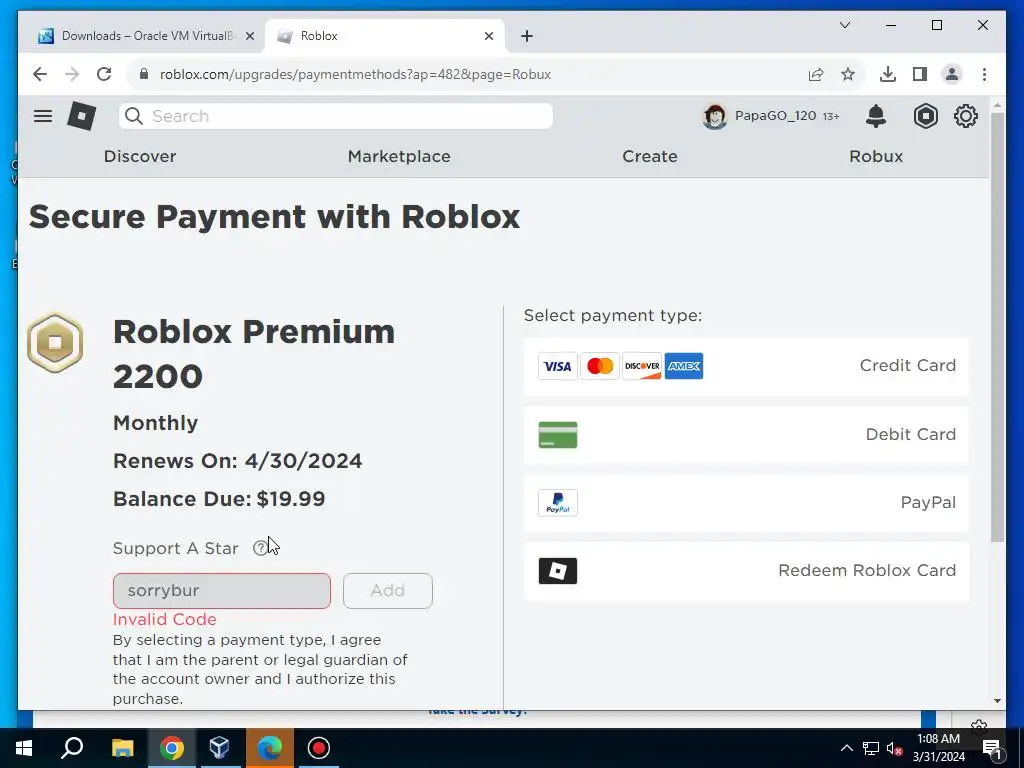Click the Roblox gift card icon
The width and height of the screenshot is (1024, 768).
tap(558, 571)
